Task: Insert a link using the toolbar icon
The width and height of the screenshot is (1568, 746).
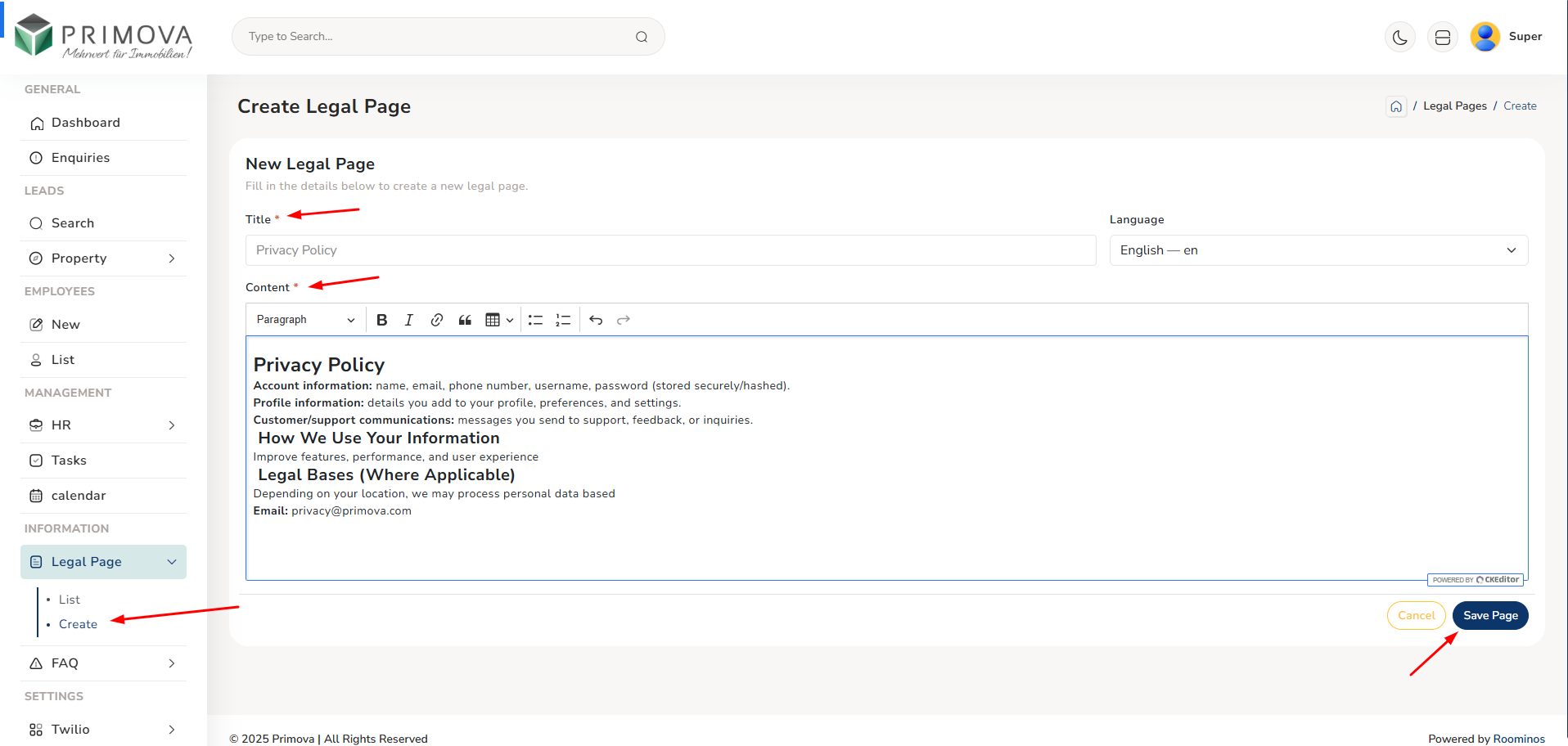Action: (437, 320)
